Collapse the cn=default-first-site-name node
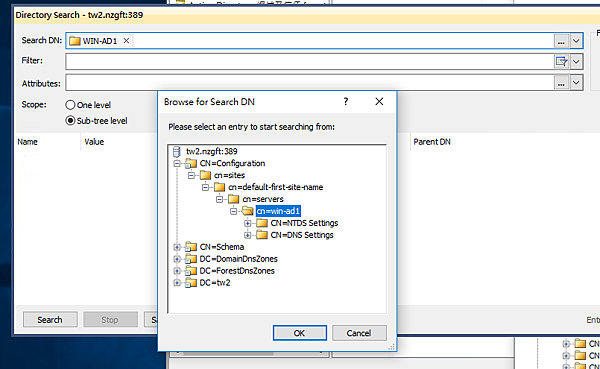600x369 pixels. (205, 188)
